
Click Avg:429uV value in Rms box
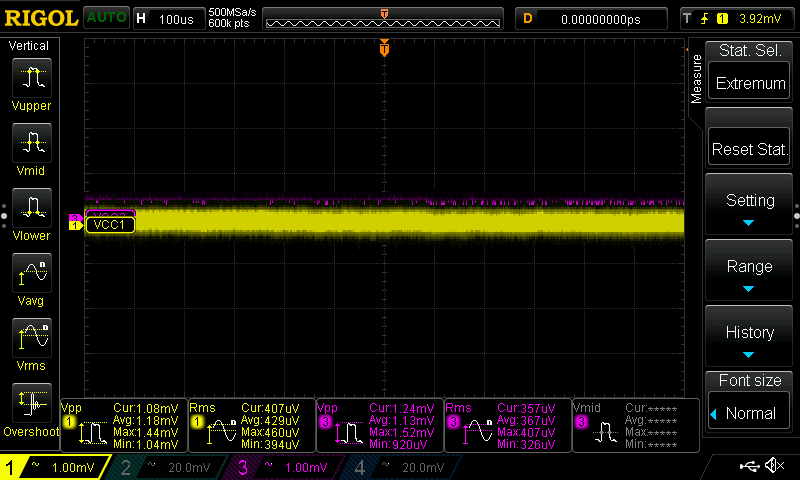pos(270,420)
